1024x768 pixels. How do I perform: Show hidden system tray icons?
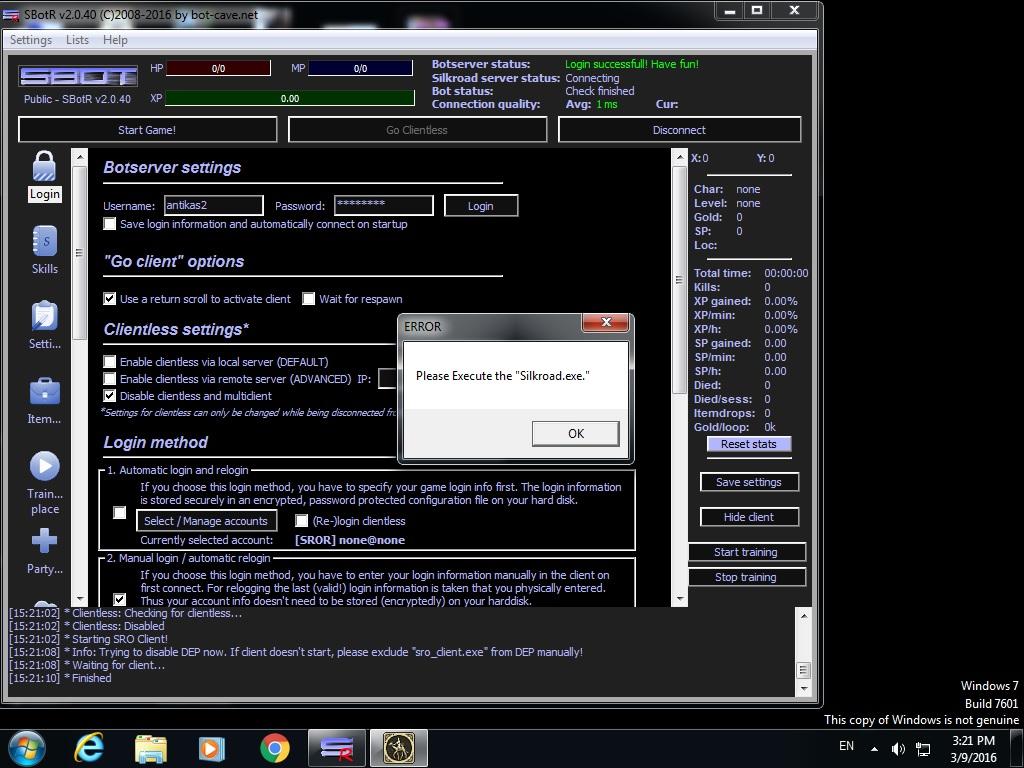pyautogui.click(x=874, y=748)
